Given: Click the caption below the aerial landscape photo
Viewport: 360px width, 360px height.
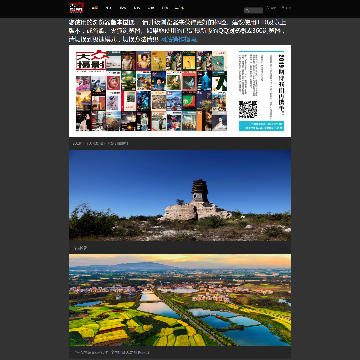Looking at the screenshot, I should [111, 352].
